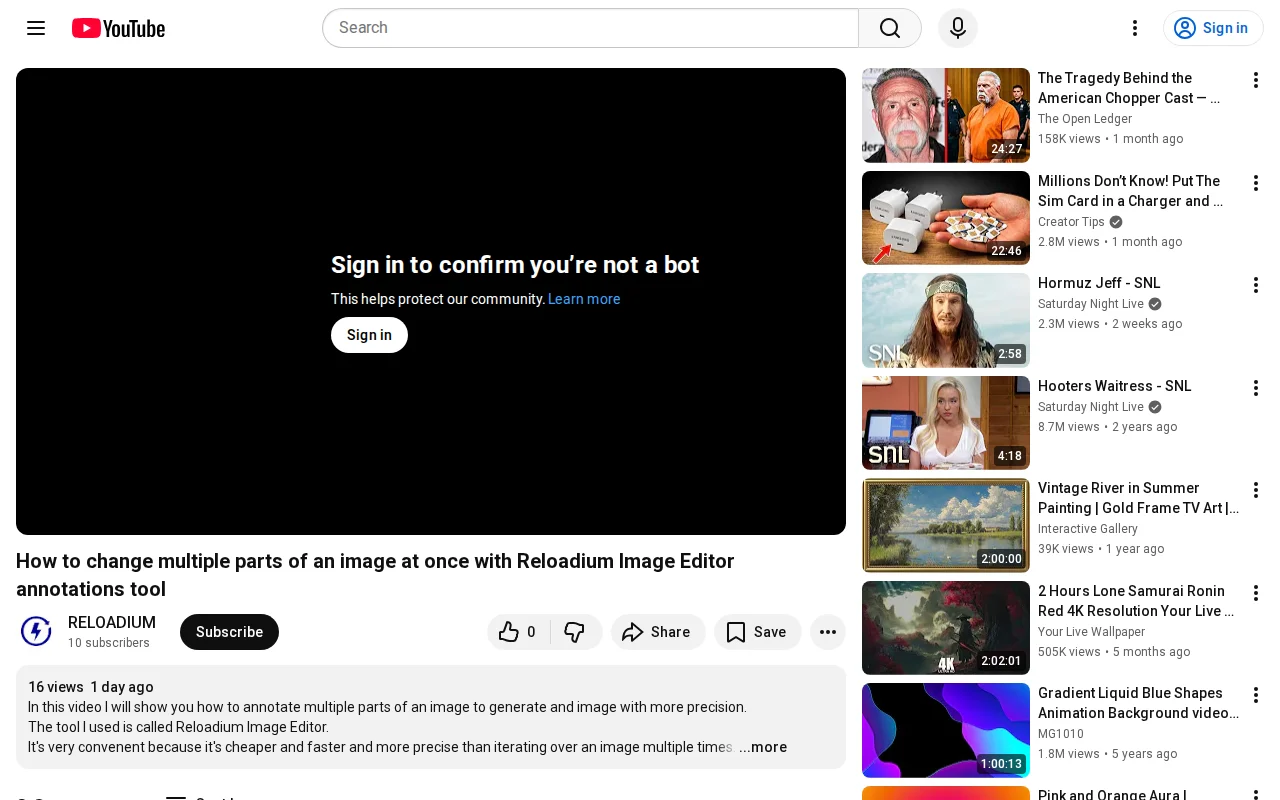Open American Chopper Cast video thumbnail

[946, 115]
